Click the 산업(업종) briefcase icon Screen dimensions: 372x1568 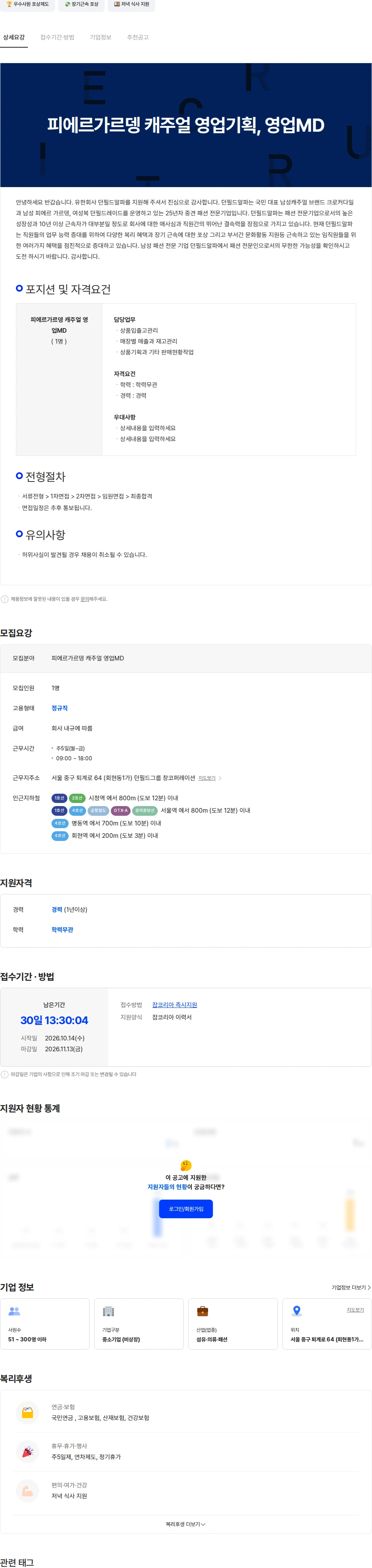pos(203,1310)
